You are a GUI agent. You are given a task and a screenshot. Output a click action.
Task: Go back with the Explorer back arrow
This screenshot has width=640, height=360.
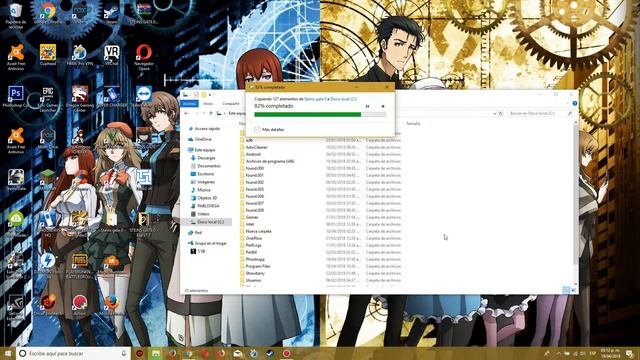coord(187,113)
